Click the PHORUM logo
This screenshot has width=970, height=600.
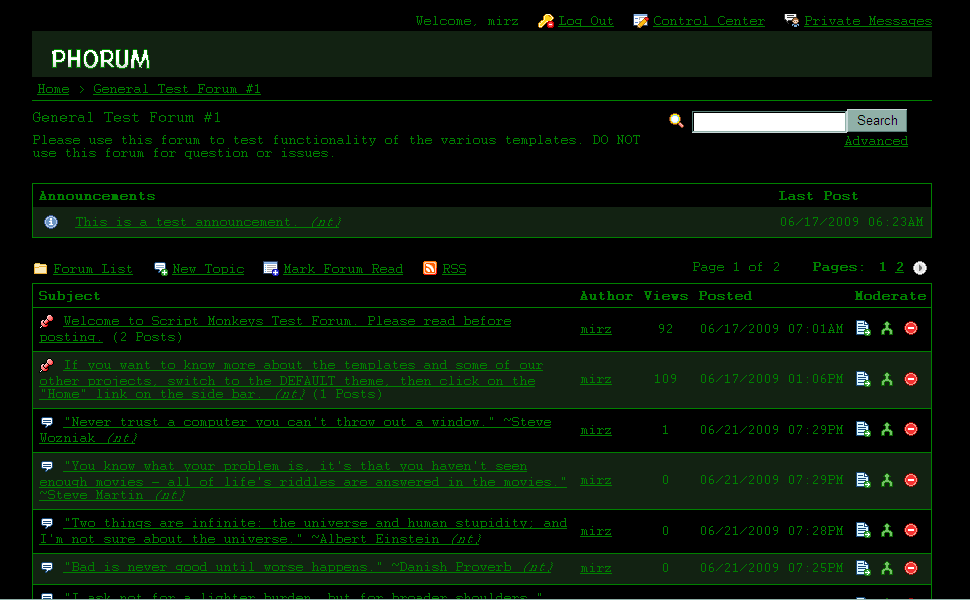pyautogui.click(x=100, y=59)
